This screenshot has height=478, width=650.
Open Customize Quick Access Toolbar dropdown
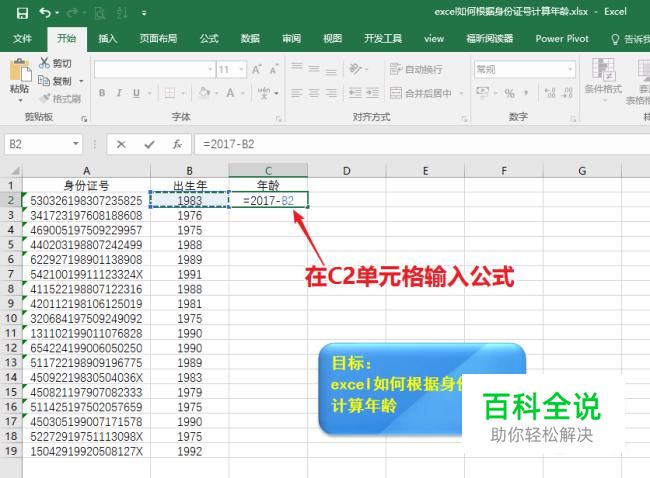pos(144,13)
